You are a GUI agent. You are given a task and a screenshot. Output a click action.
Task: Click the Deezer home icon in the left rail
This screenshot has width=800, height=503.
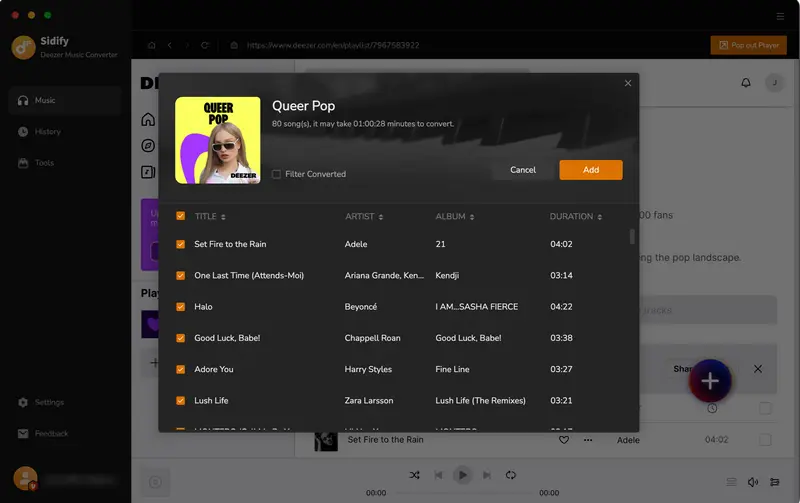click(148, 119)
